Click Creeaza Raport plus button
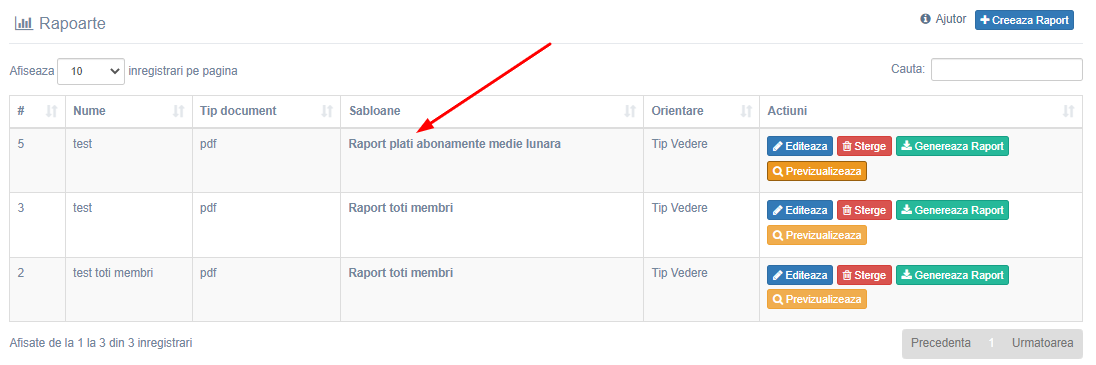Image resolution: width=1096 pixels, height=365 pixels. (x=1024, y=20)
